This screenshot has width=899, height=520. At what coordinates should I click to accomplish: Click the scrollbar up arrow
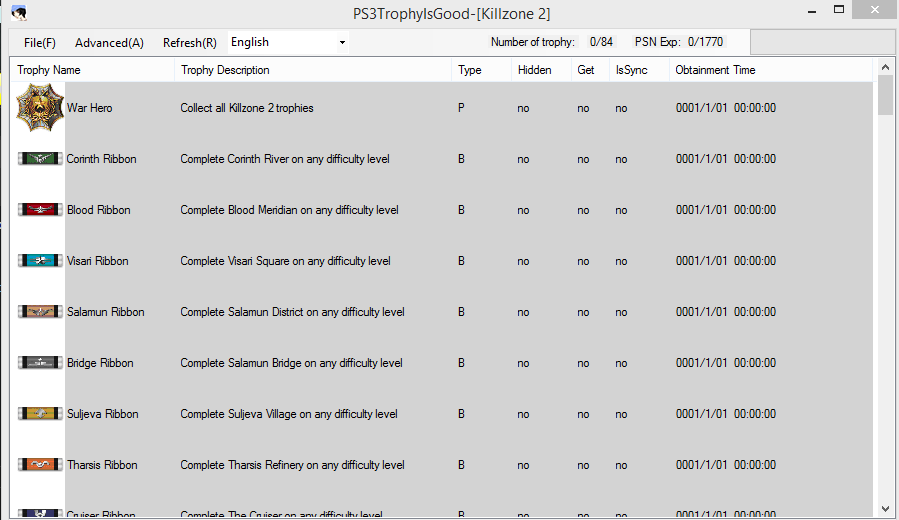click(885, 67)
